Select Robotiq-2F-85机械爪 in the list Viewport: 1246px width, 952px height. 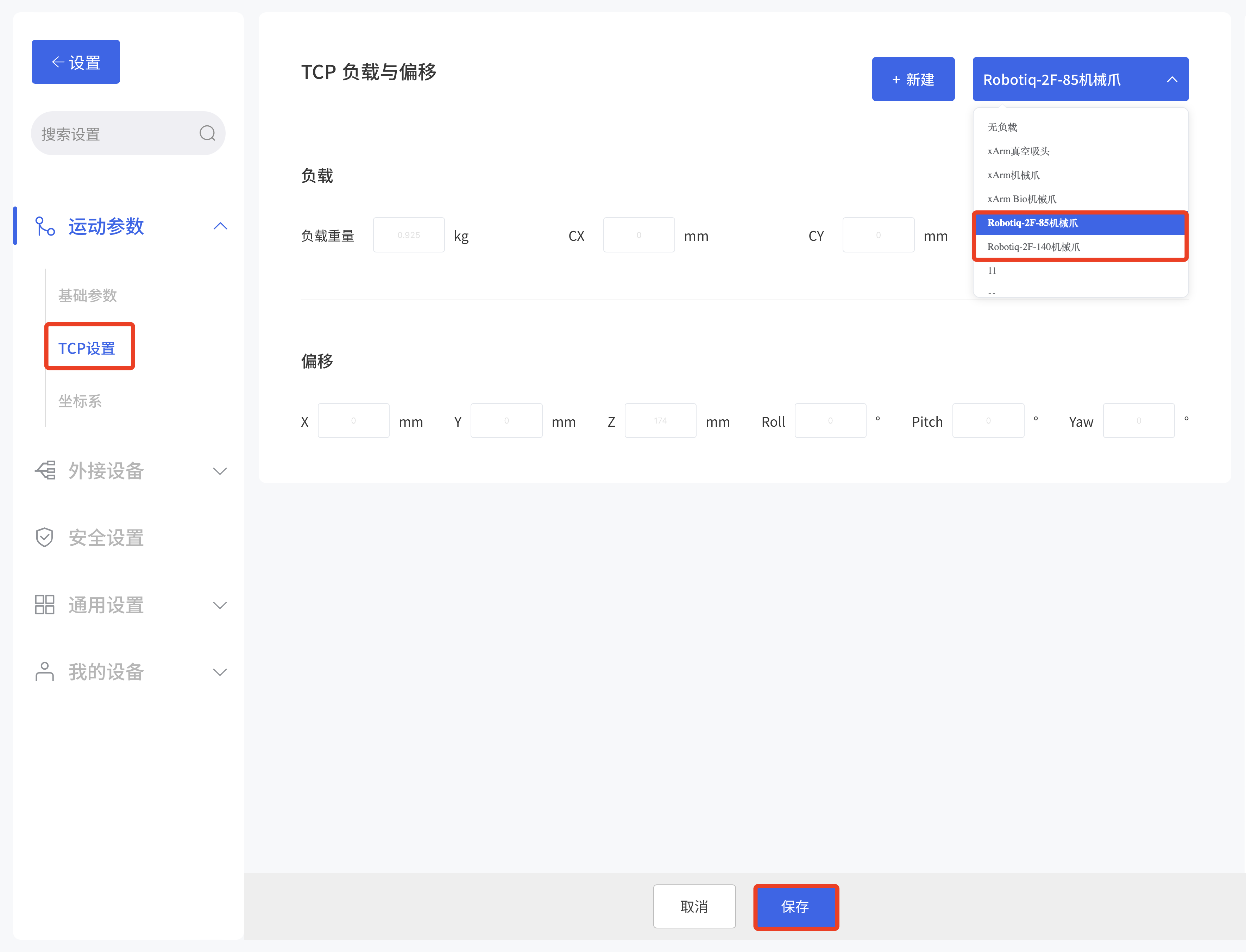(x=1080, y=223)
